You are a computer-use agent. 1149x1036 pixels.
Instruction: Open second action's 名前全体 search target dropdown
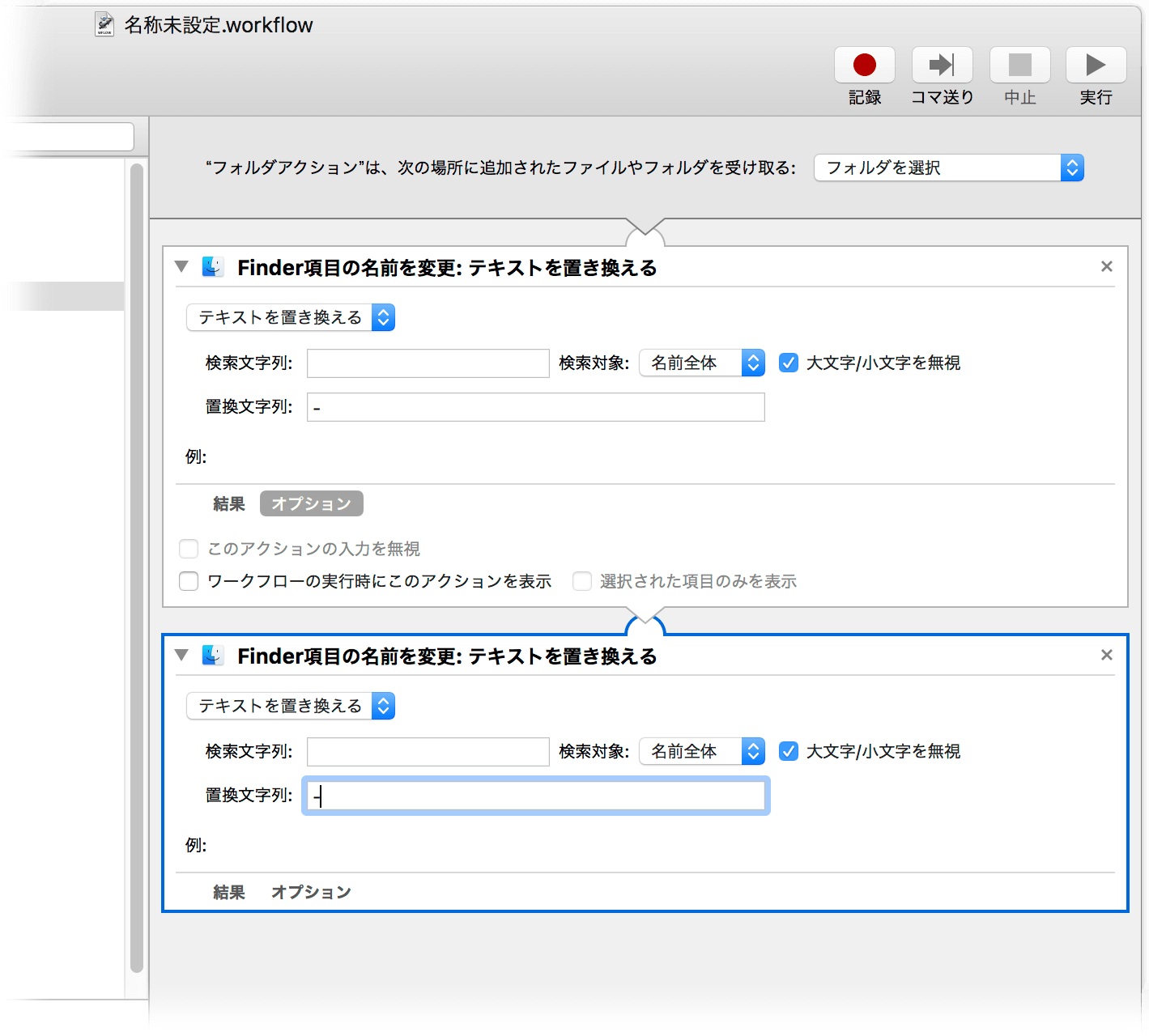702,751
